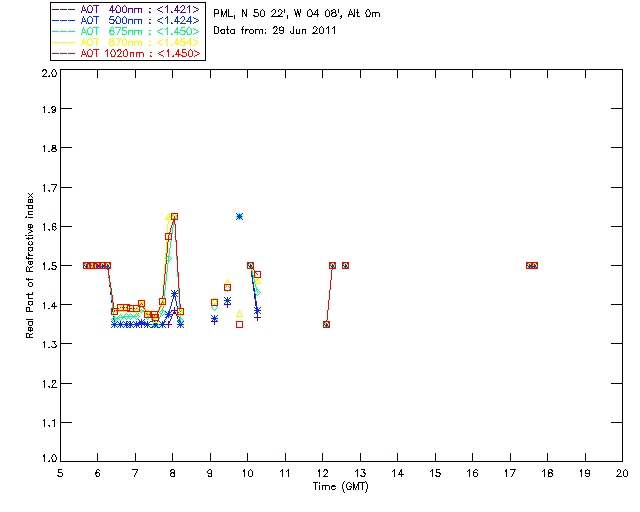The height and width of the screenshot is (512, 640).
Task: Click the 1.4 y-axis tick label
Action: (49, 305)
